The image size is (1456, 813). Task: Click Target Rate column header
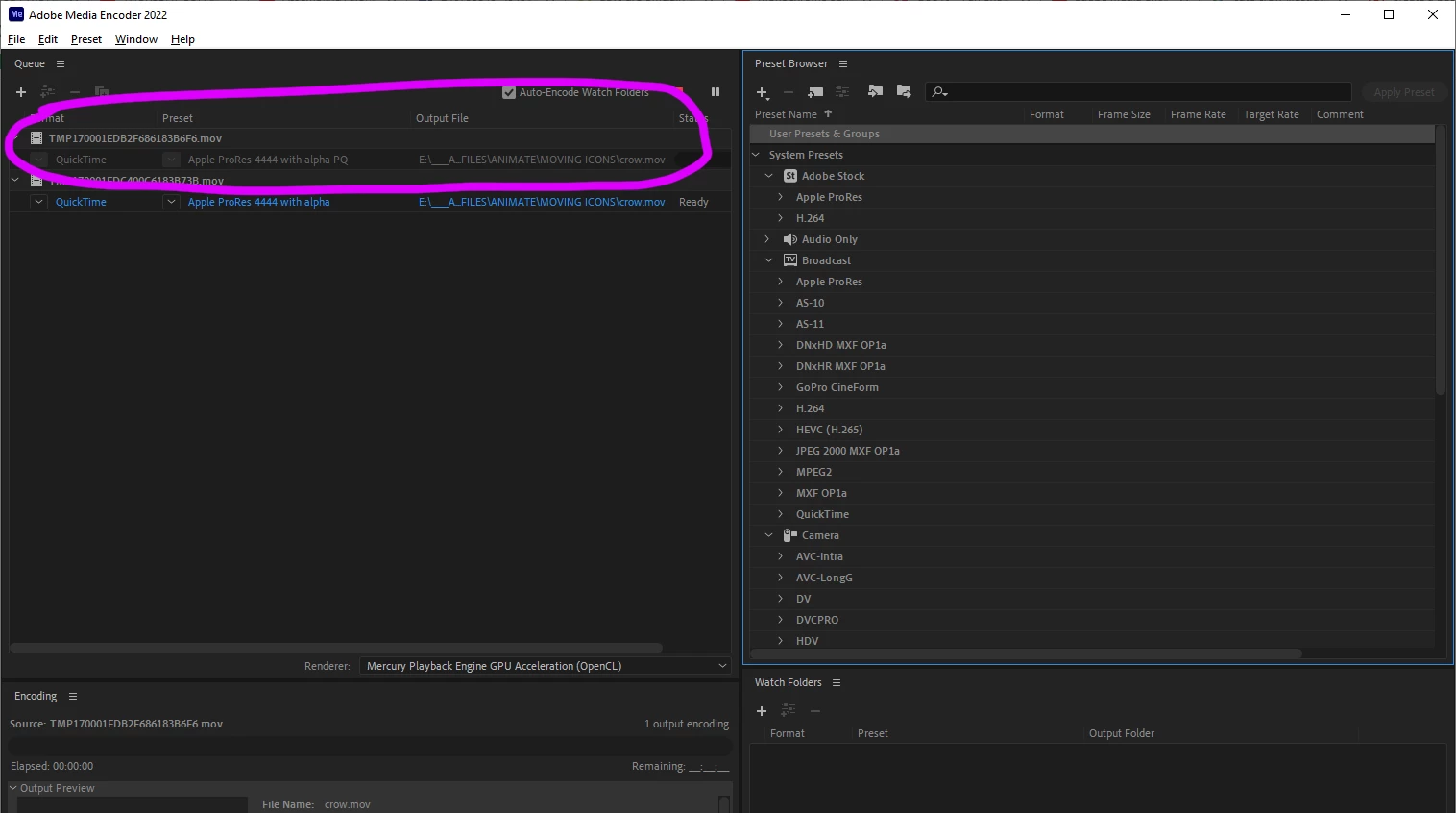pyautogui.click(x=1271, y=114)
